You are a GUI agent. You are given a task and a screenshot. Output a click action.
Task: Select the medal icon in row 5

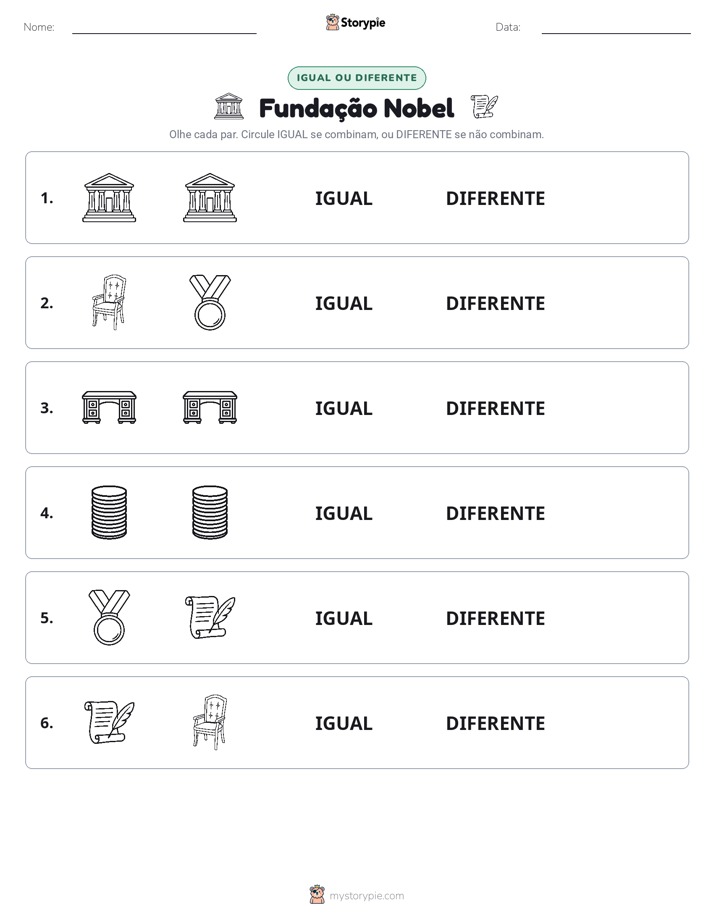coord(109,617)
